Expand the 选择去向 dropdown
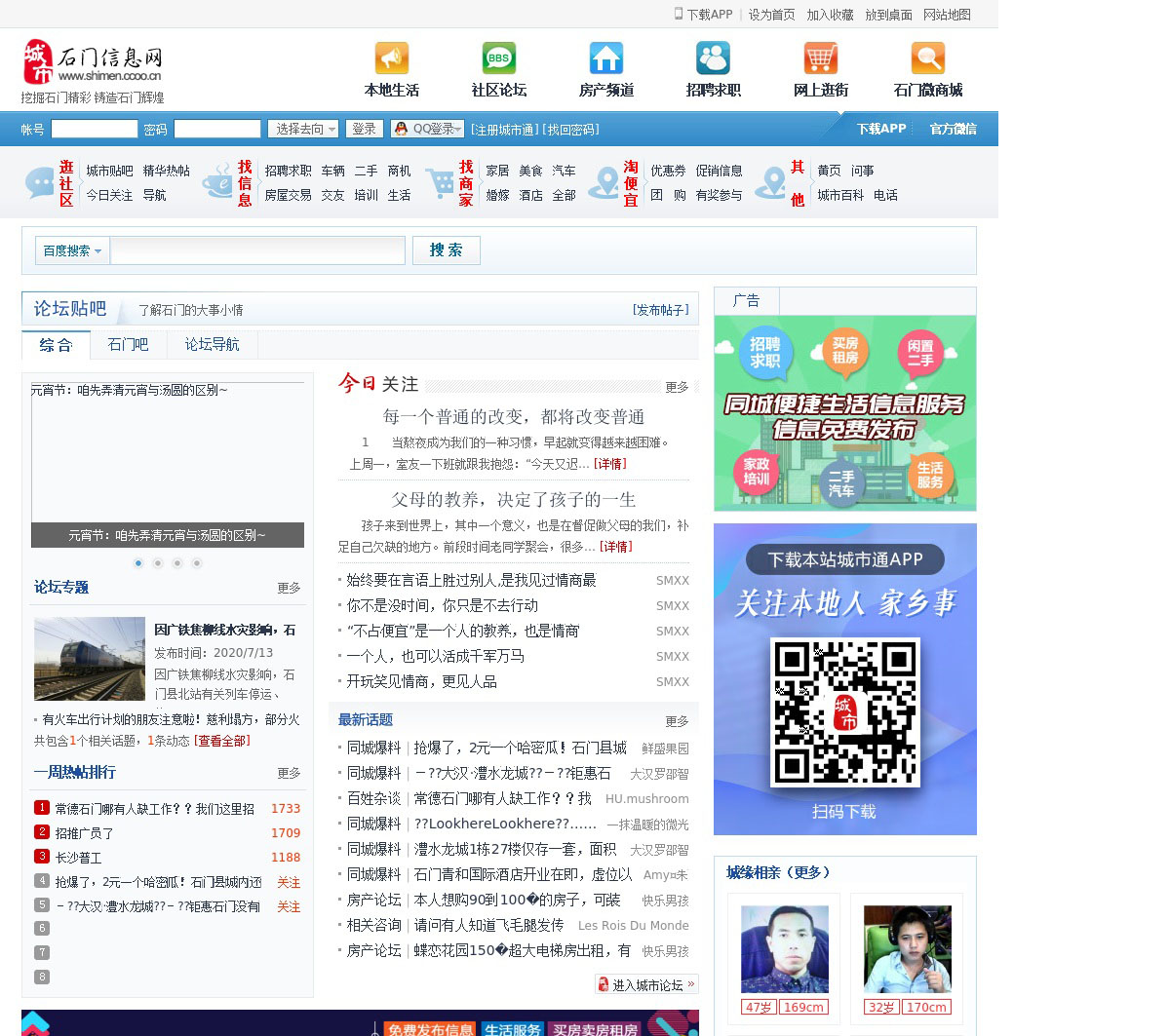This screenshot has height=1036, width=1170. (x=304, y=129)
